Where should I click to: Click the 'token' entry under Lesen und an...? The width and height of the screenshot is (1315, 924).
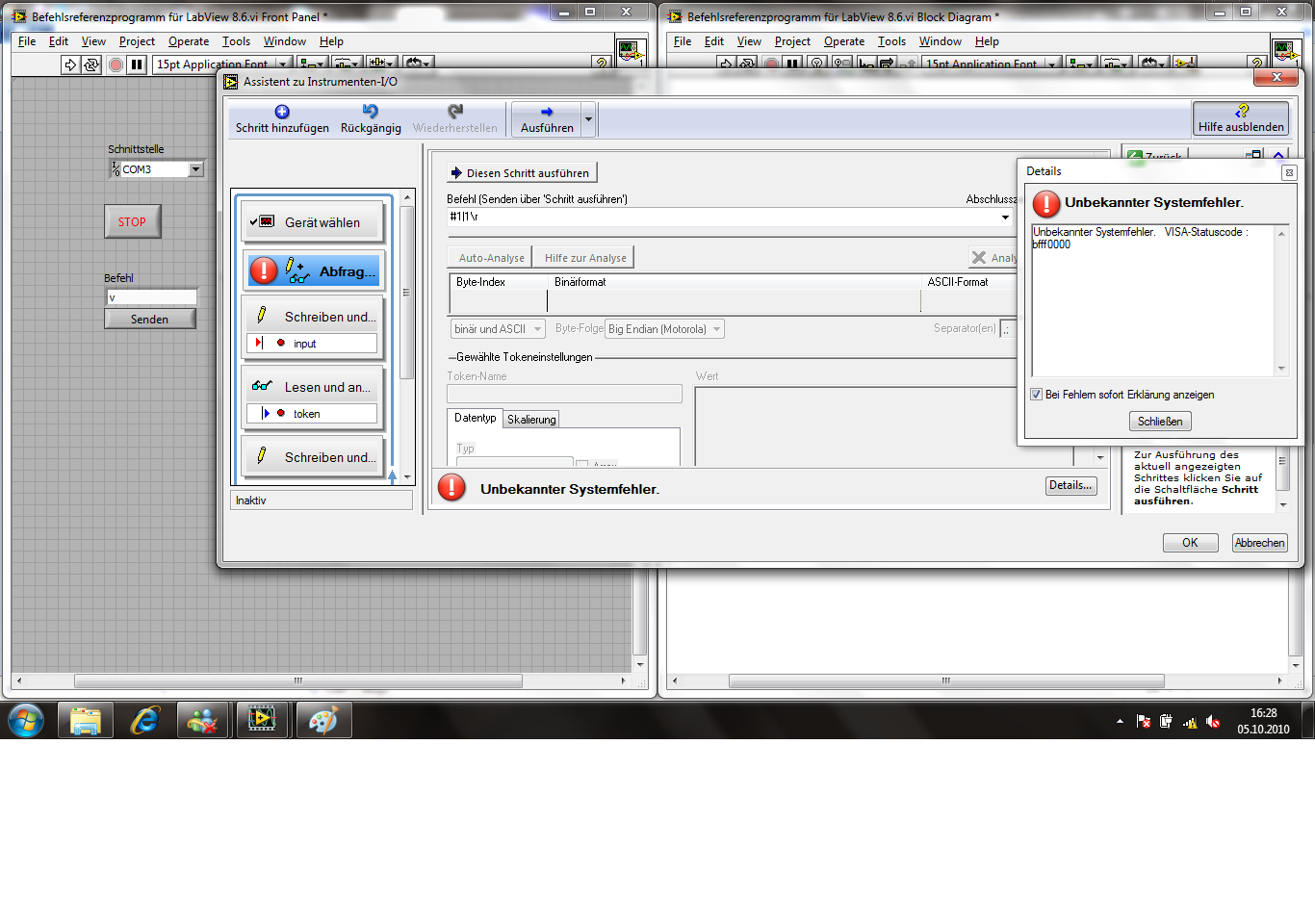[312, 414]
